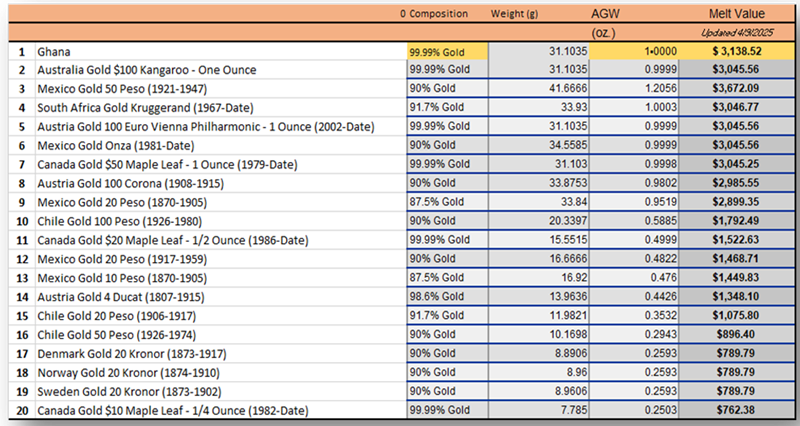Click the 'Updated 4/9/2025' note
The width and height of the screenshot is (800, 426).
point(737,33)
